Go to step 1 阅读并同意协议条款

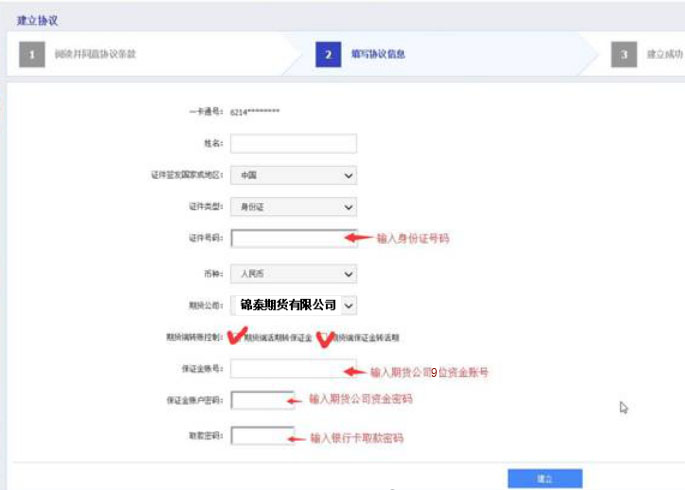[x=78, y=54]
